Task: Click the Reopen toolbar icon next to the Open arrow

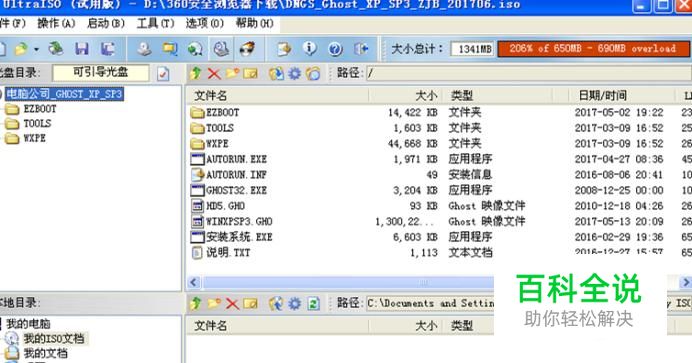Action: [56, 48]
